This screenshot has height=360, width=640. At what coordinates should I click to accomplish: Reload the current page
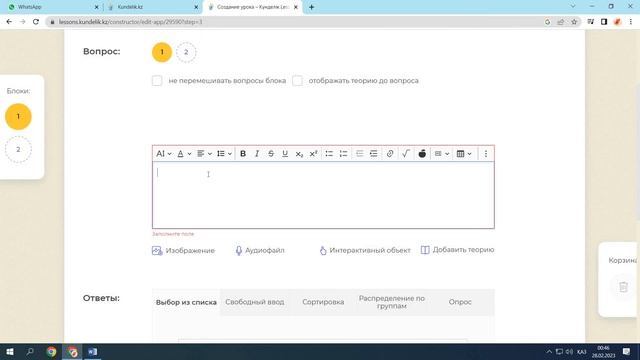click(36, 22)
